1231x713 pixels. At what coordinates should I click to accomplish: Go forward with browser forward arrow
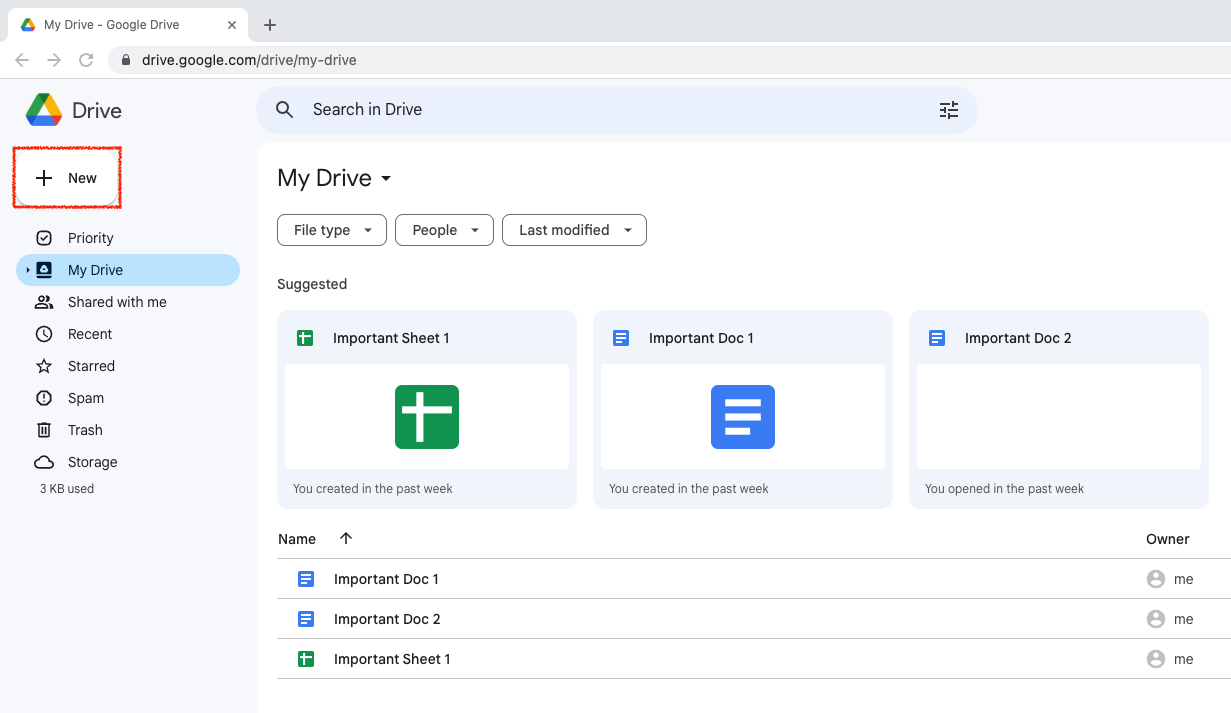(54, 60)
